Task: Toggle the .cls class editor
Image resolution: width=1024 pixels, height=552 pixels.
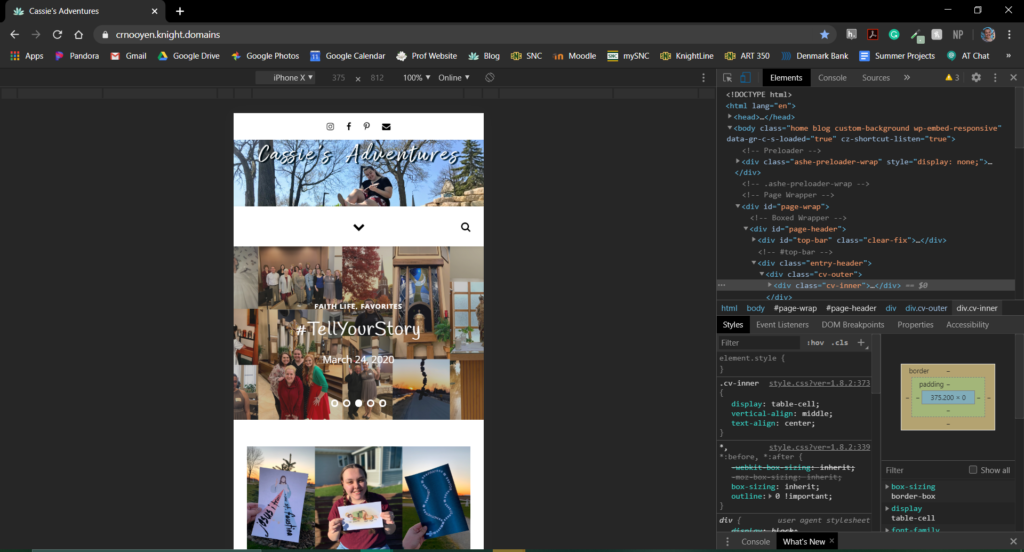Action: click(840, 342)
